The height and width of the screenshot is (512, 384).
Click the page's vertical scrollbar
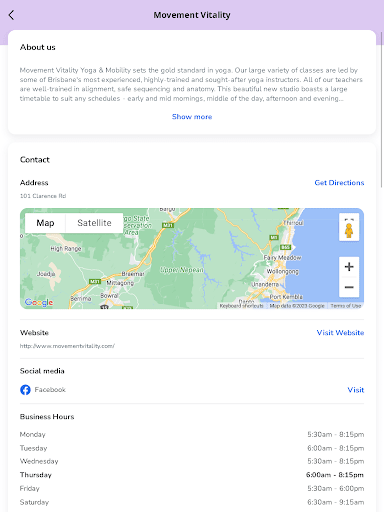[382, 110]
